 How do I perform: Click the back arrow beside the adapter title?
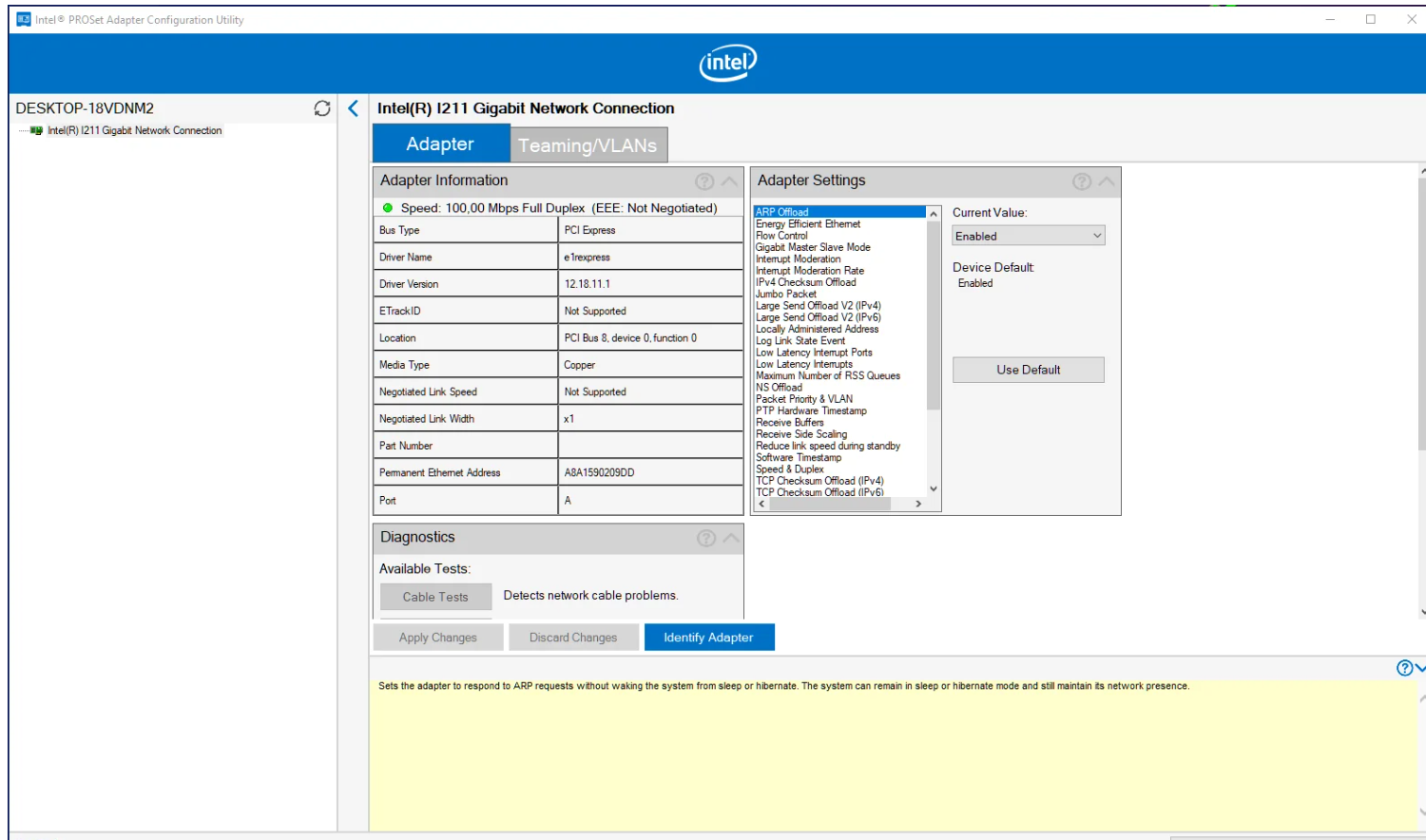(354, 108)
